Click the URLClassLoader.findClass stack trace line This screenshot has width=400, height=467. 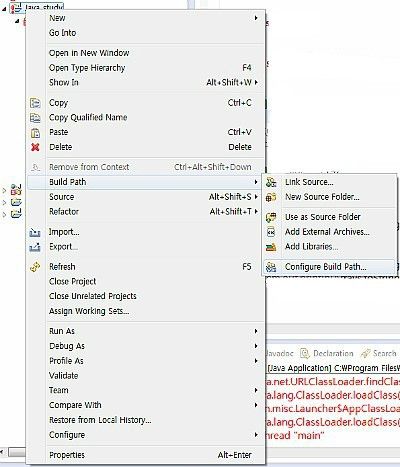(333, 382)
